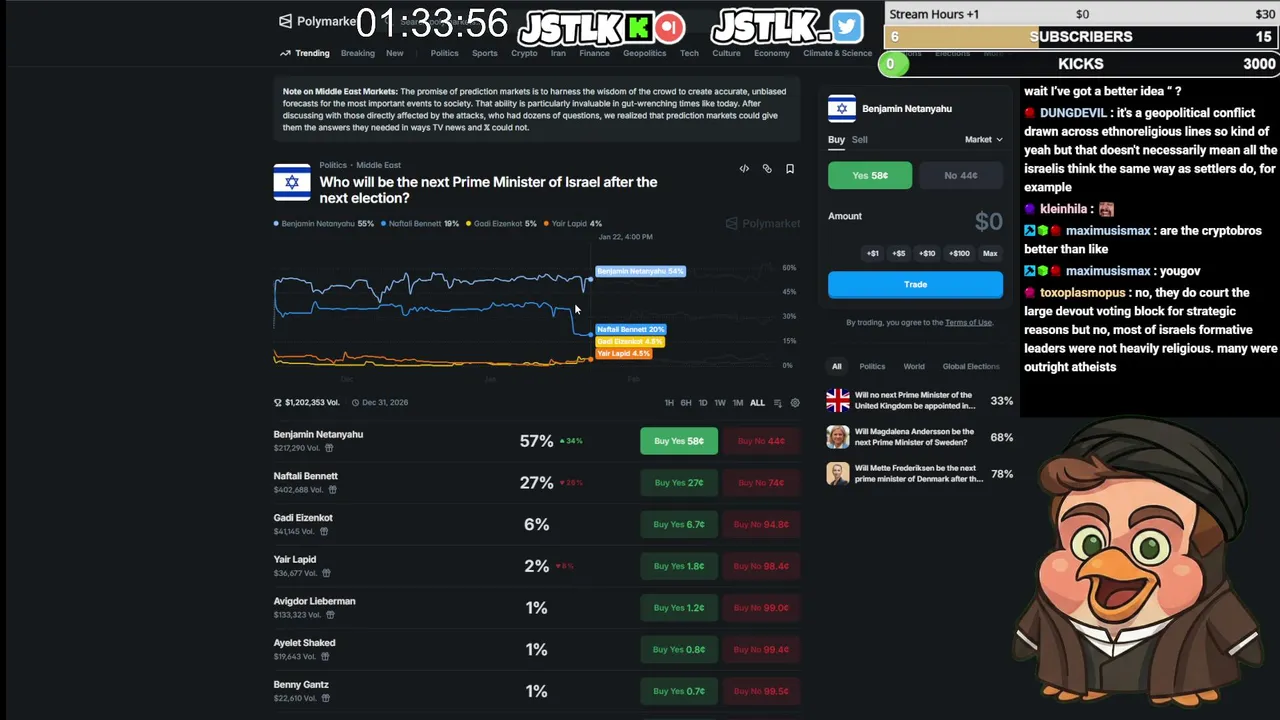Open gift icon beside Benjamin Netanyahu volume
Viewport: 1280px width, 720px height.
328,448
